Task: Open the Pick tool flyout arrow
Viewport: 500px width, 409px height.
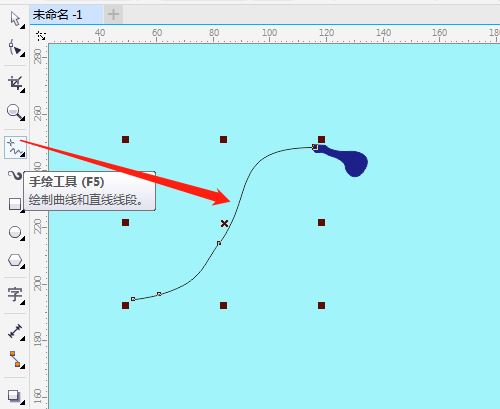Action: point(22,26)
